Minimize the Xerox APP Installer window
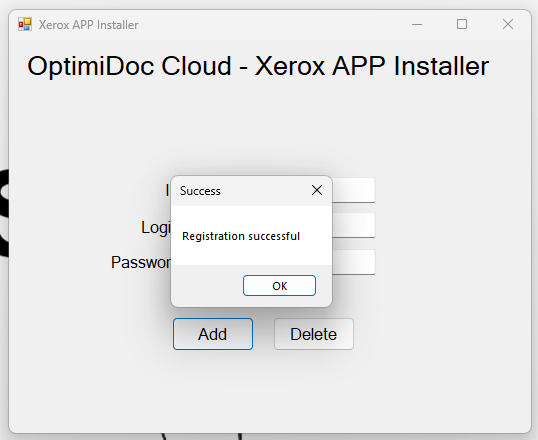The image size is (538, 440). coord(417,24)
